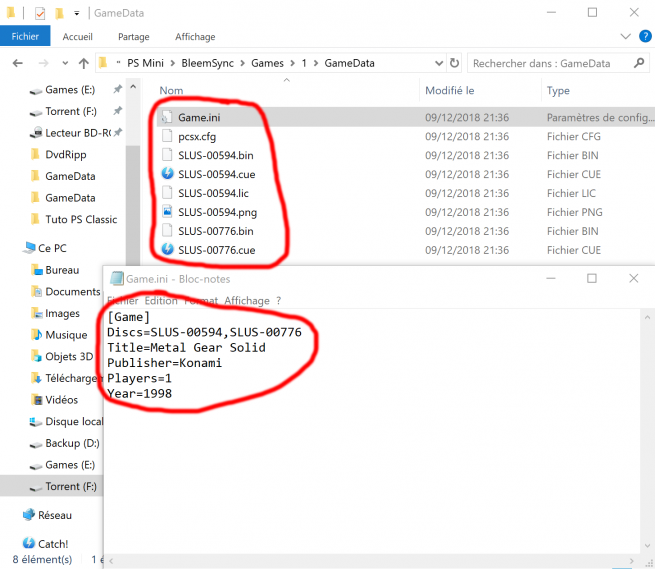655x569 pixels.
Task: Open the Images folder icon
Action: click(37, 313)
